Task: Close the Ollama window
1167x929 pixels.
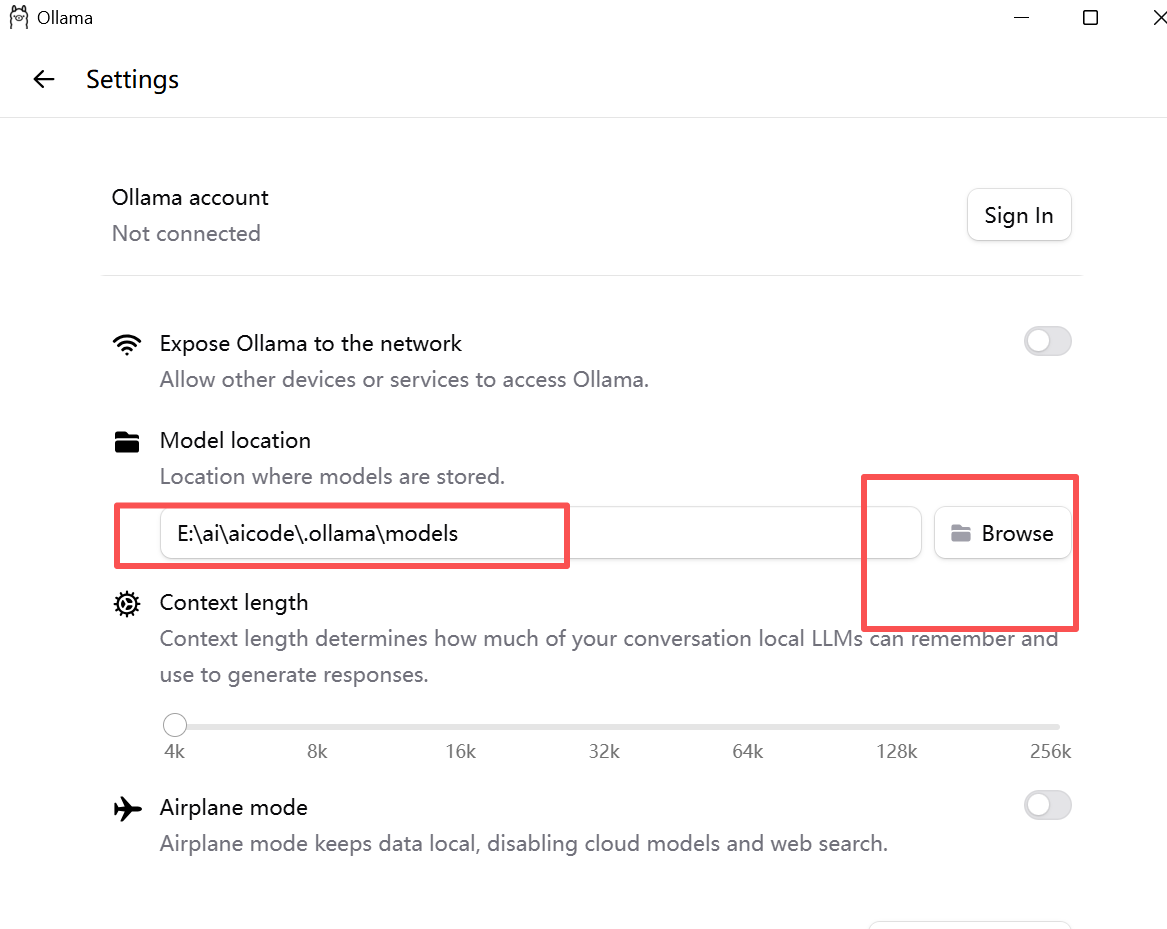Action: tap(1158, 17)
